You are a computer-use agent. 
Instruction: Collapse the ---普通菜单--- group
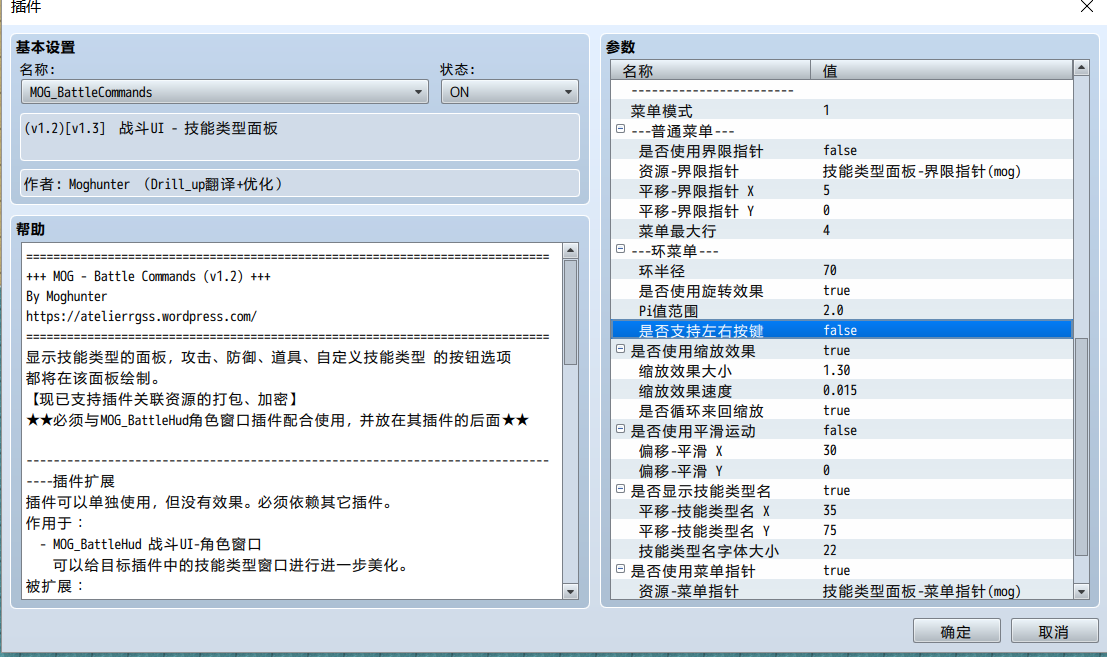(x=621, y=128)
